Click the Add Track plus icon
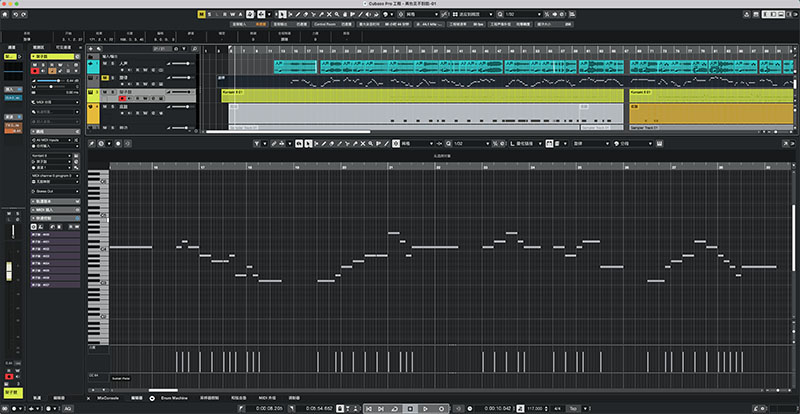This screenshot has height=414, width=800. pos(91,48)
